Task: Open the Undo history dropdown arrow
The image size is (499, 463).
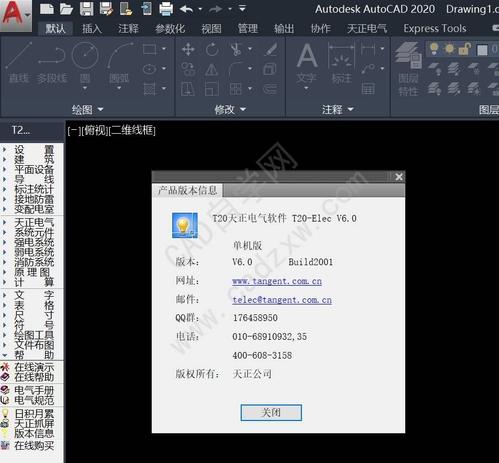Action: coord(200,9)
